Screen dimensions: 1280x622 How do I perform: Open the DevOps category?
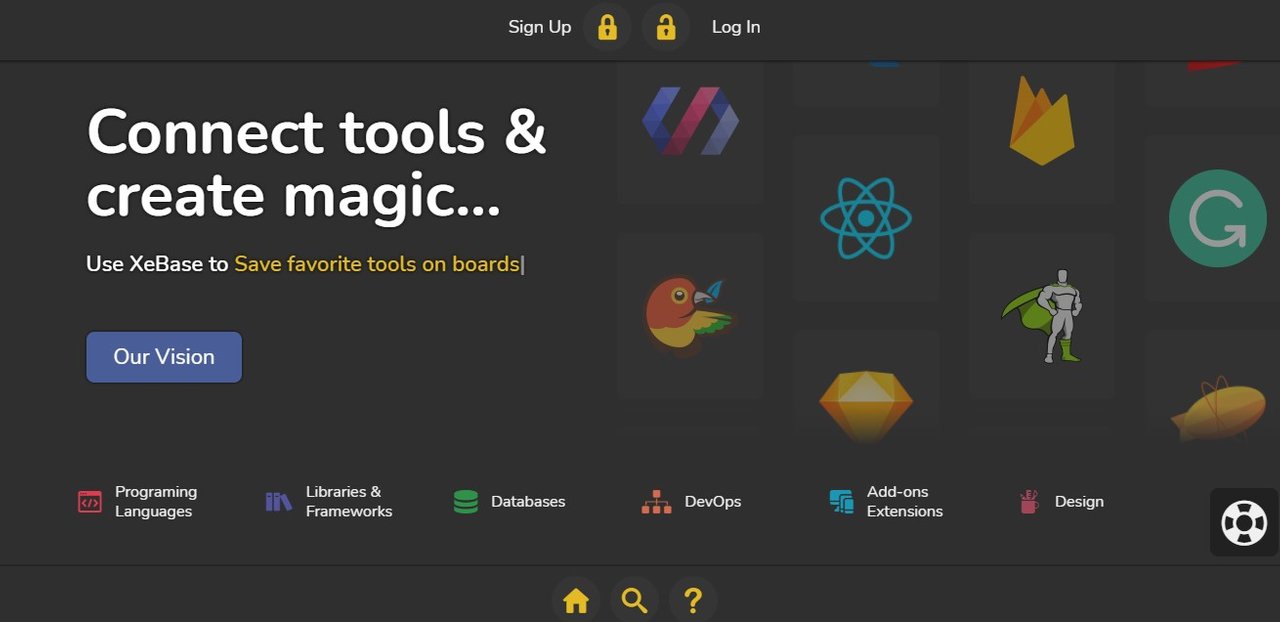[713, 502]
